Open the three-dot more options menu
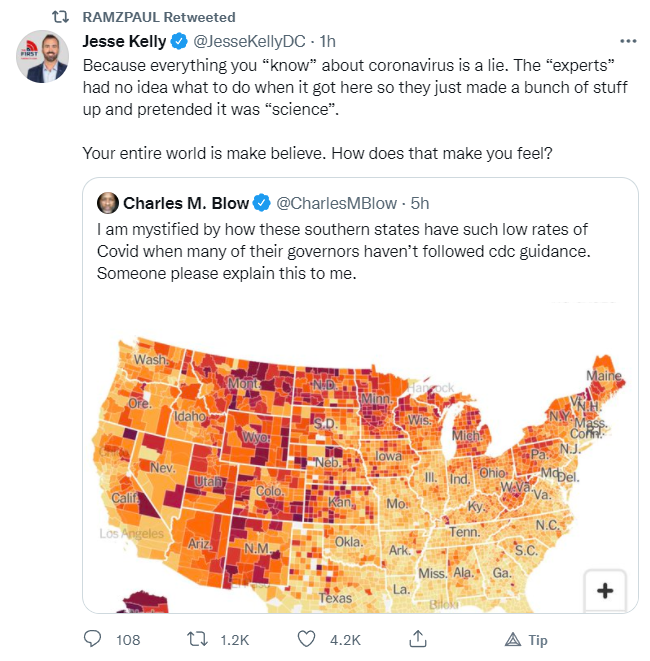Viewport: 650px width, 661px height. click(x=628, y=41)
